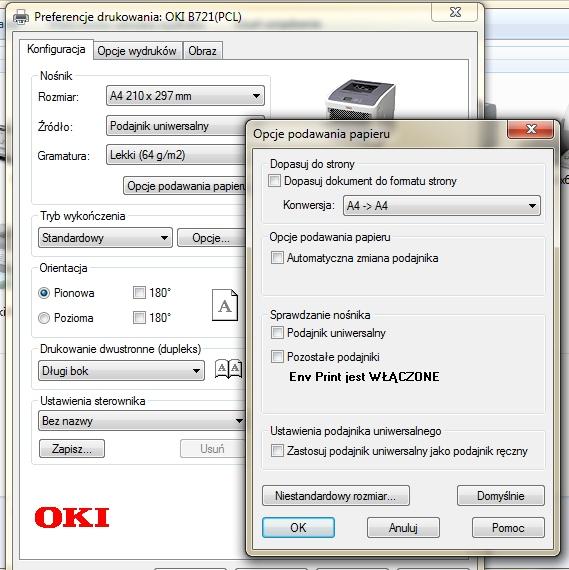569x570 pixels.
Task: Click the Drukowanie dwustronne (dupleks) label
Action: pyautogui.click(x=120, y=349)
